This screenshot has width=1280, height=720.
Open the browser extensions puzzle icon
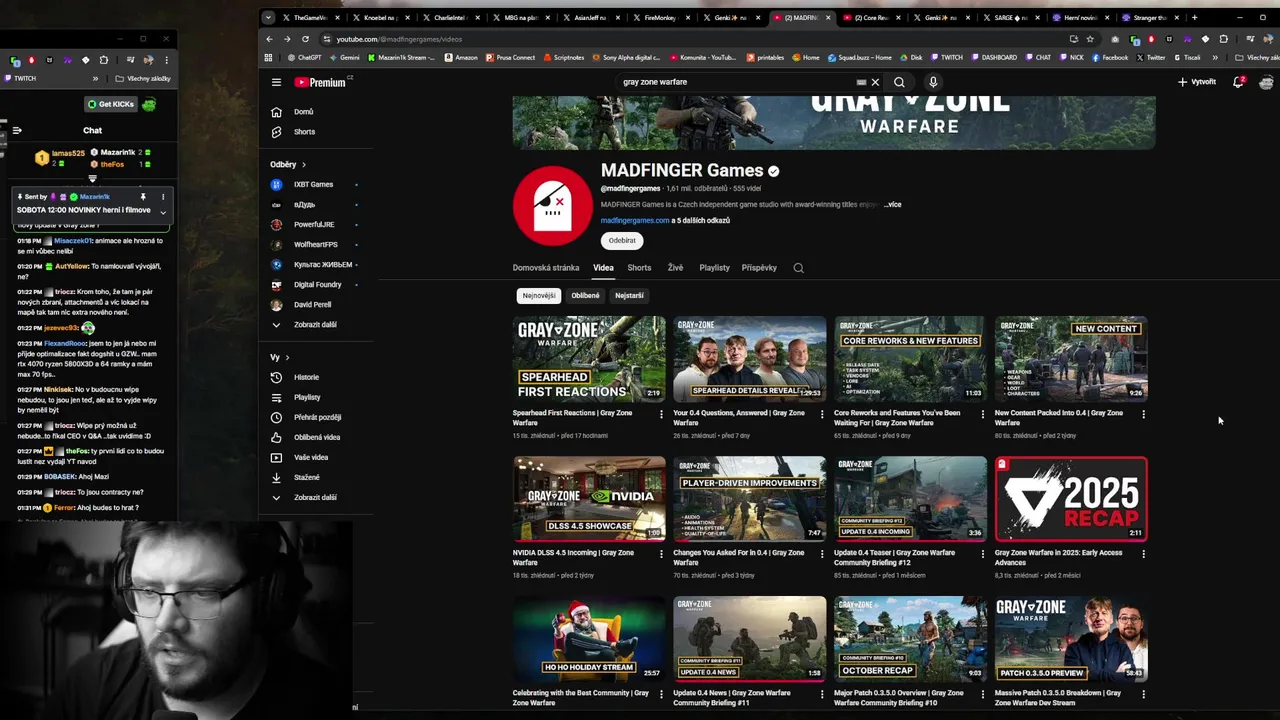click(x=1223, y=39)
